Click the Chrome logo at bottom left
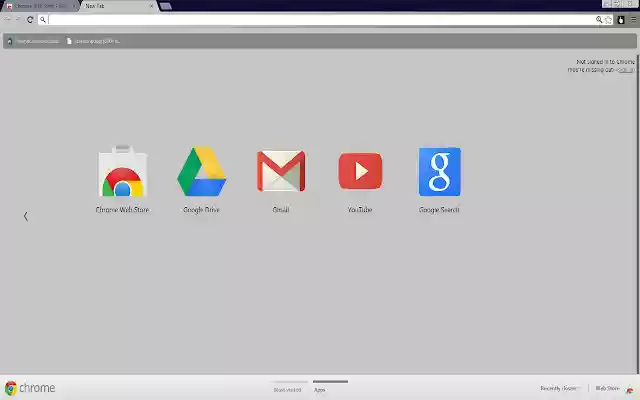Image resolution: width=640 pixels, height=400 pixels. click(30, 388)
